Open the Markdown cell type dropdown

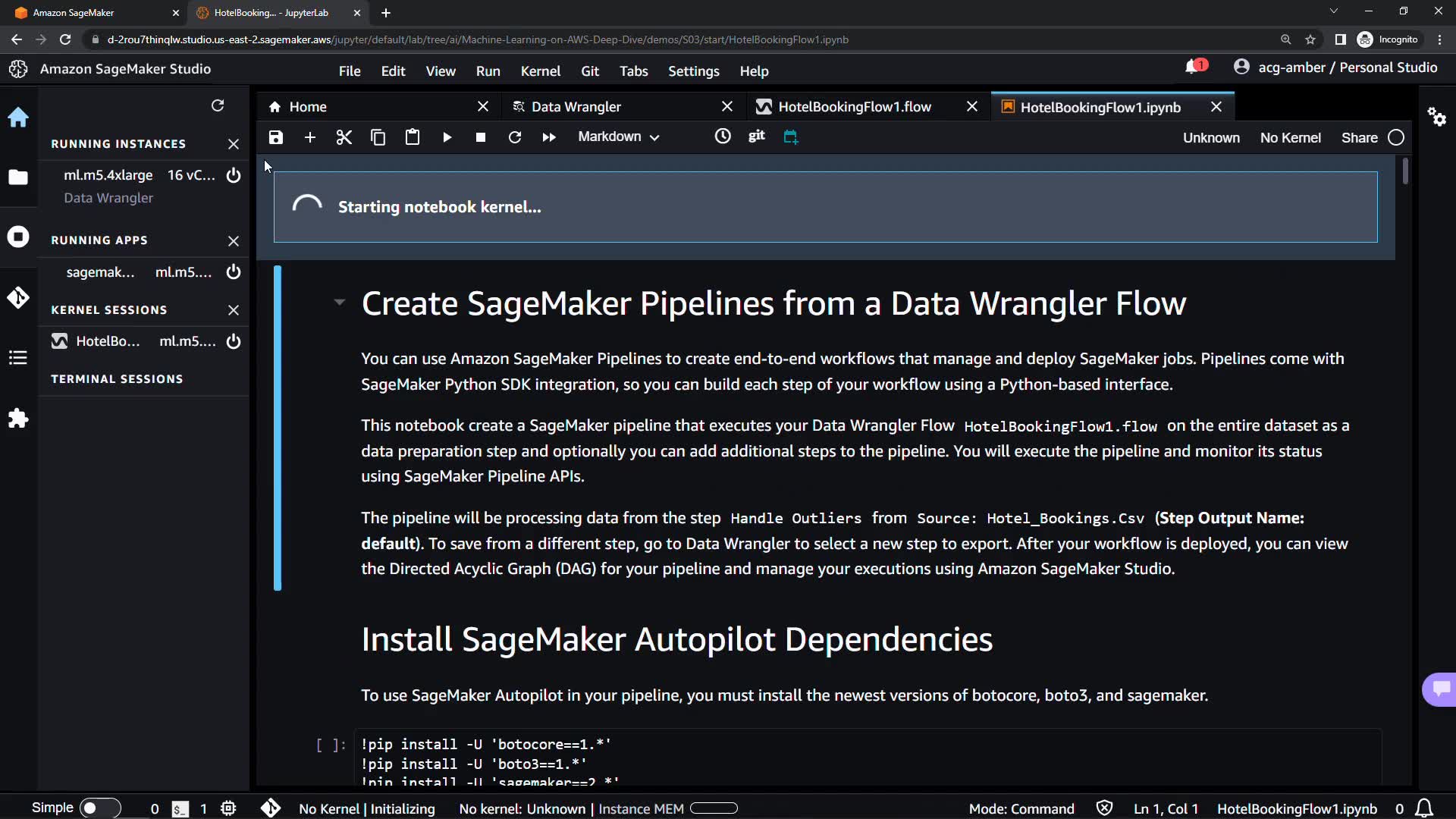click(618, 137)
